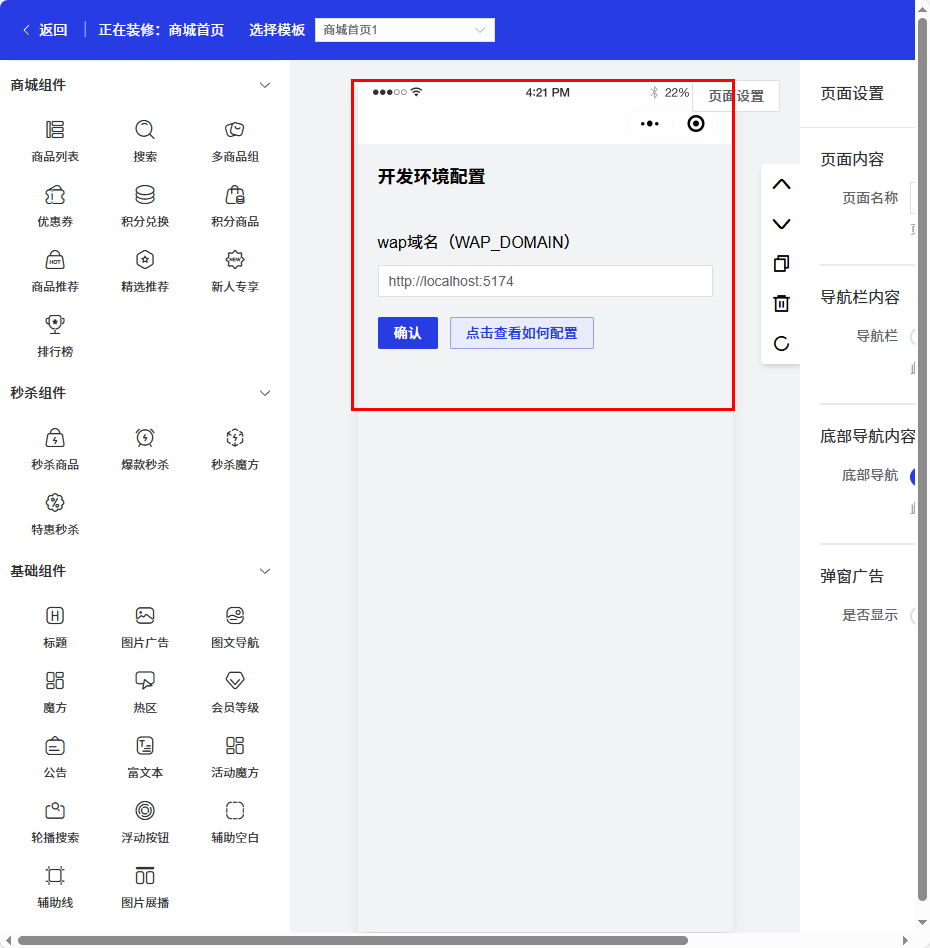Select the 富文本 rich text component
The width and height of the screenshot is (930, 948).
tap(145, 757)
